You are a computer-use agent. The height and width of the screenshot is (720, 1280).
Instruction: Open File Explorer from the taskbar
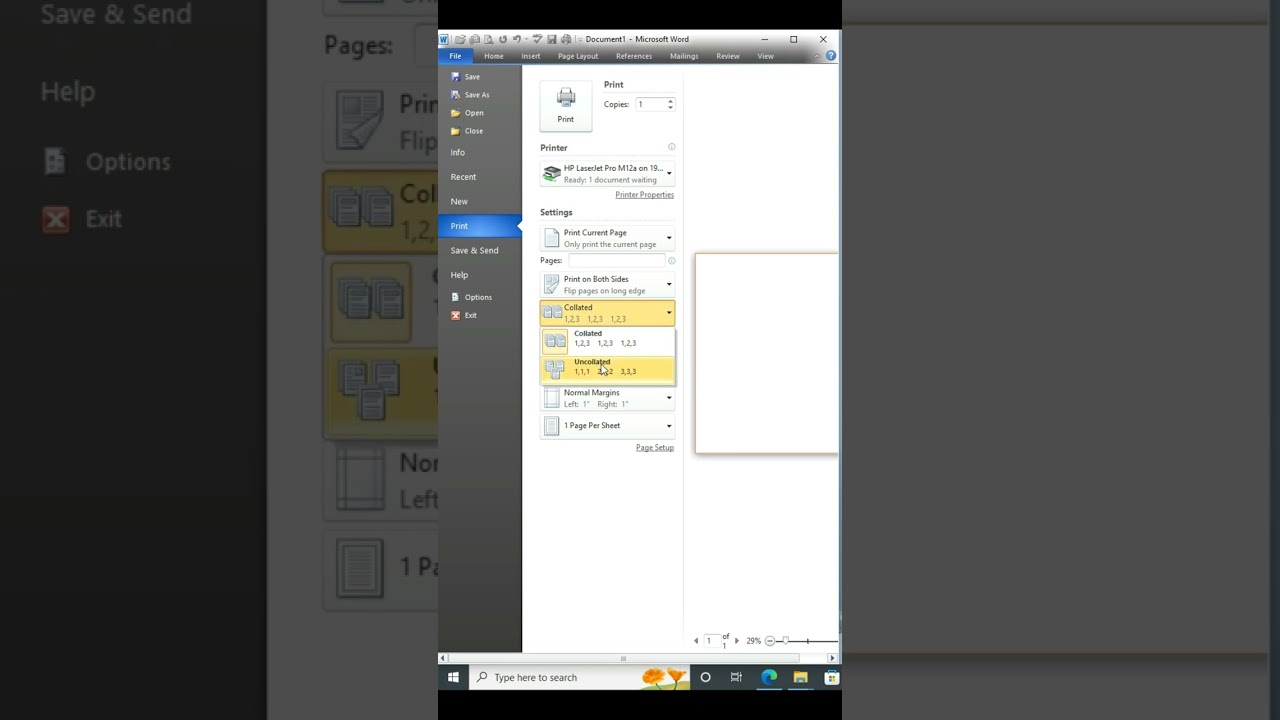pyautogui.click(x=800, y=677)
